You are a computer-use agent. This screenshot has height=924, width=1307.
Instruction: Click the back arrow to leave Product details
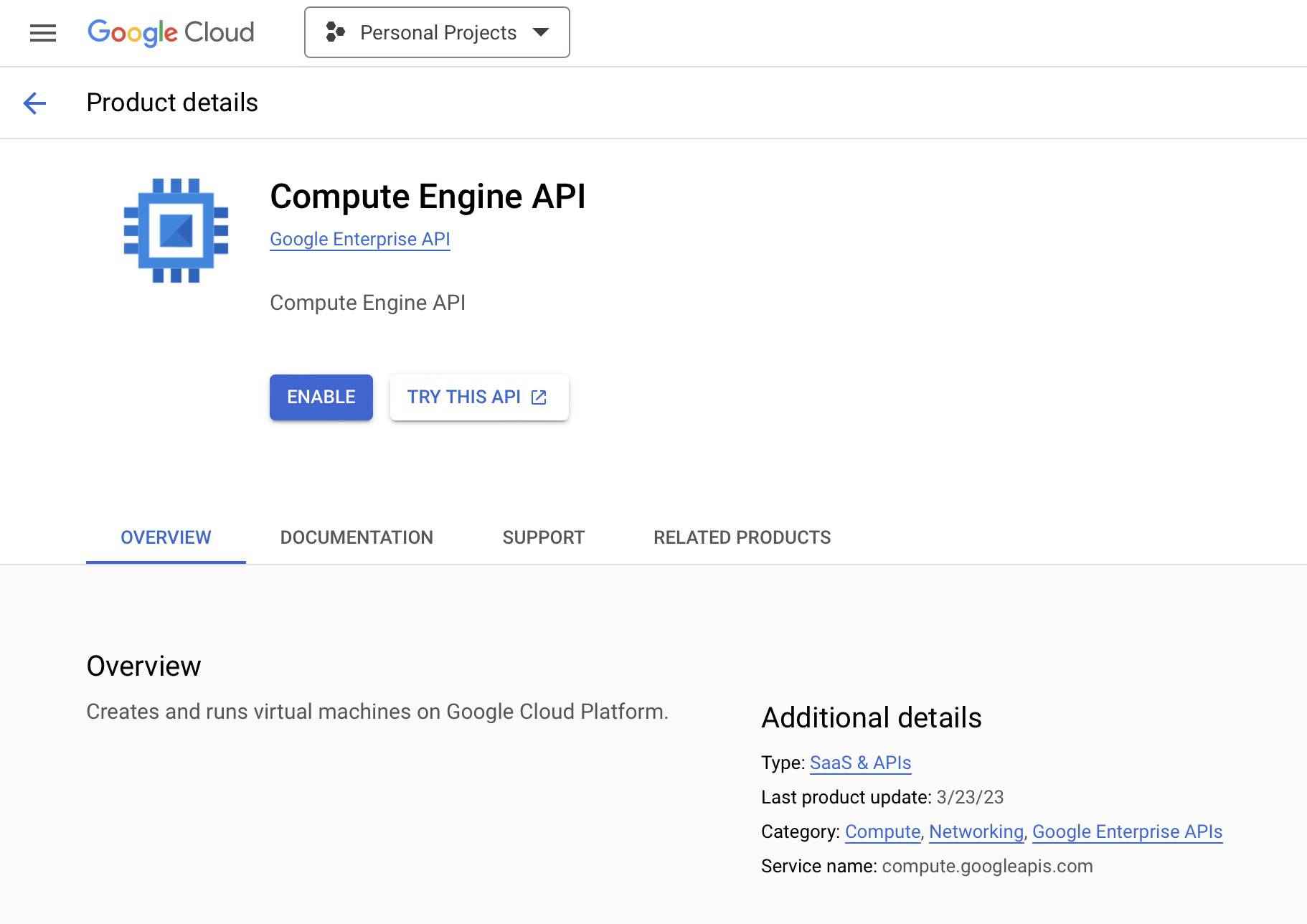[x=34, y=103]
